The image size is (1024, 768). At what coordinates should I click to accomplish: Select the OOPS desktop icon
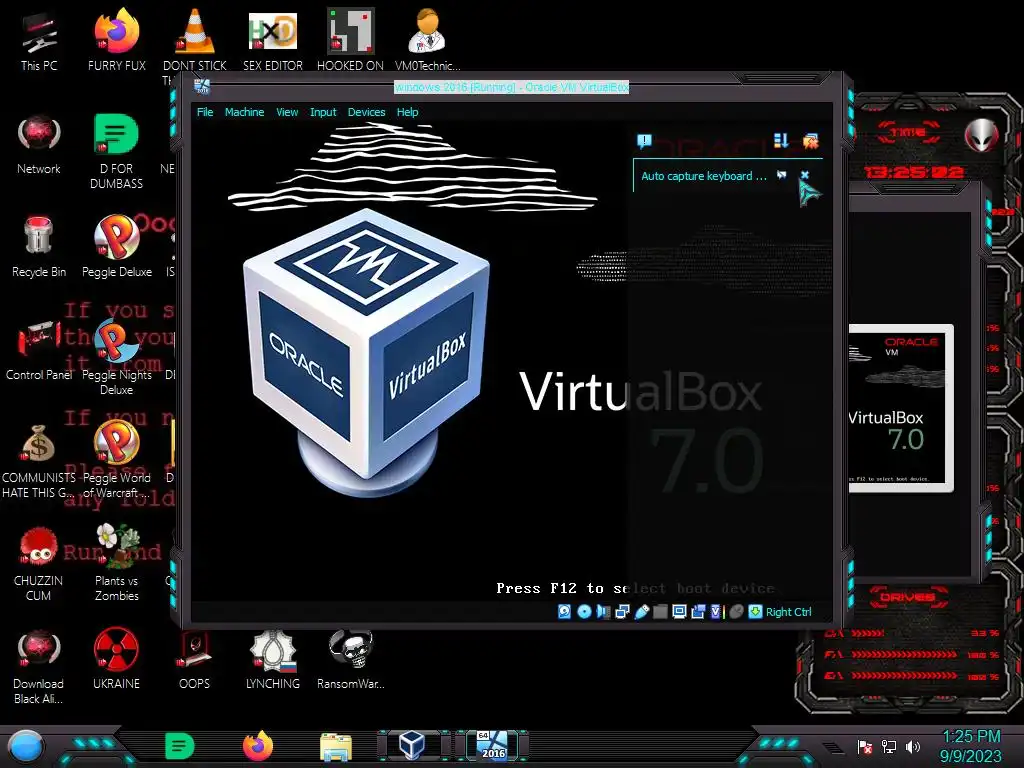pyautogui.click(x=194, y=660)
